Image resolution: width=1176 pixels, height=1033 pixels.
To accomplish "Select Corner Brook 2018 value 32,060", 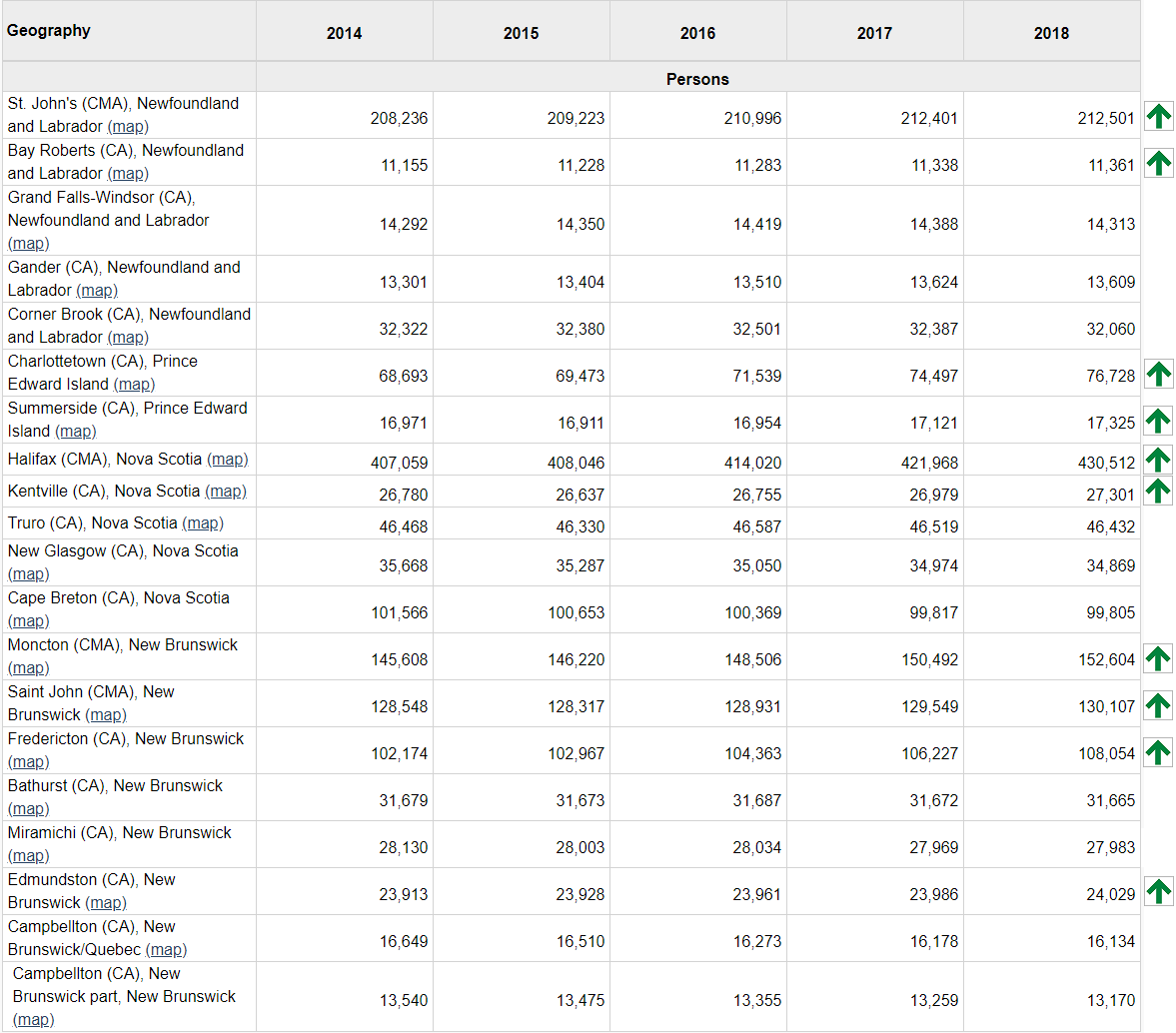I will tap(1111, 330).
